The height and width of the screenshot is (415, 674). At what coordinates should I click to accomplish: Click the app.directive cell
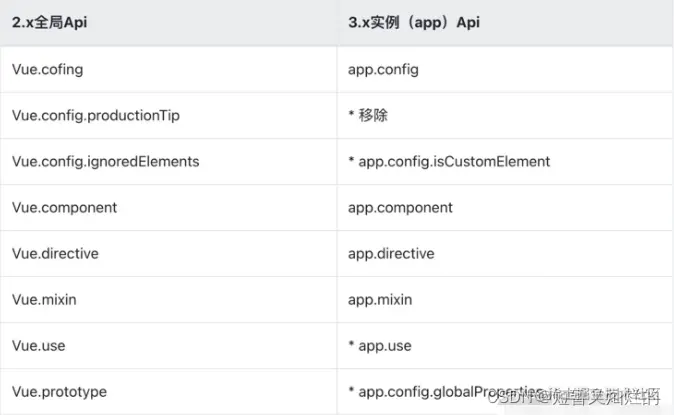[x=391, y=254]
